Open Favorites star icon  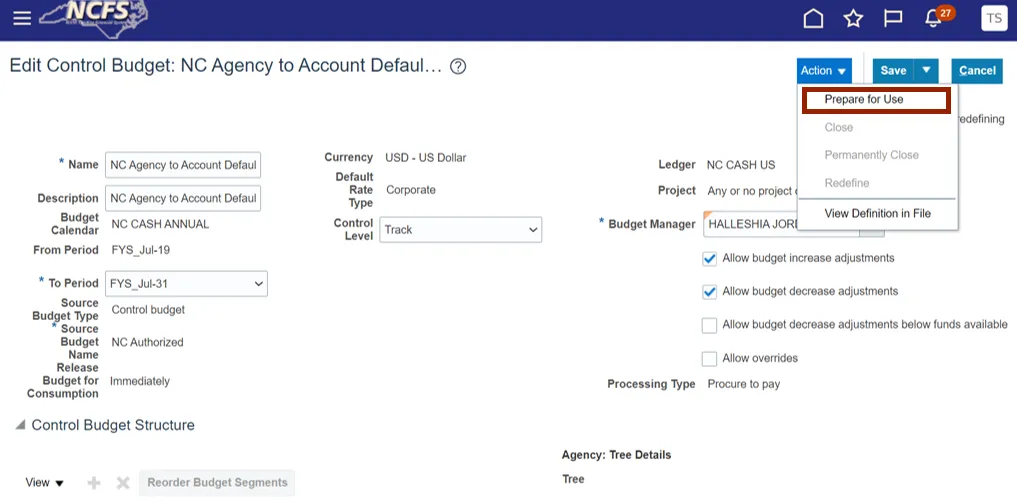pyautogui.click(x=853, y=19)
